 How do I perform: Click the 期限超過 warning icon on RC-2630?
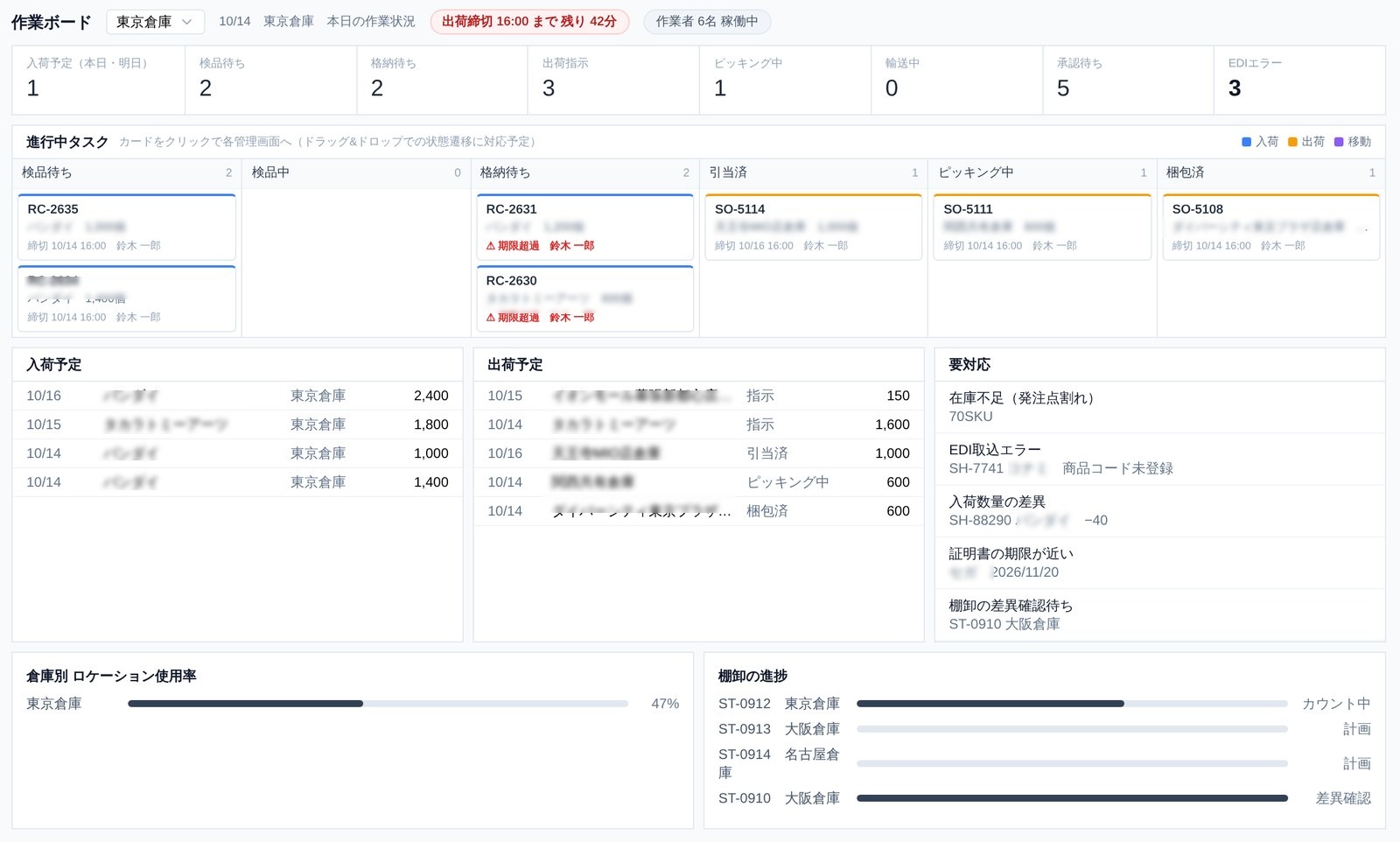click(x=491, y=318)
